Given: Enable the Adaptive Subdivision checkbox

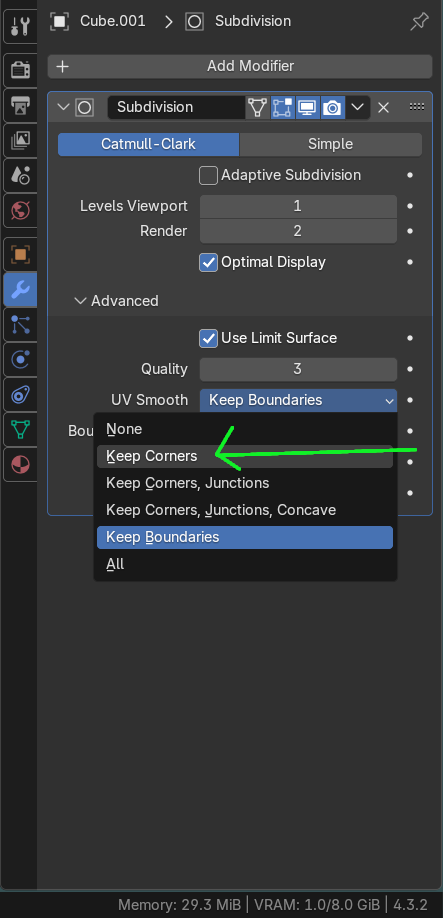Looking at the screenshot, I should tap(208, 175).
